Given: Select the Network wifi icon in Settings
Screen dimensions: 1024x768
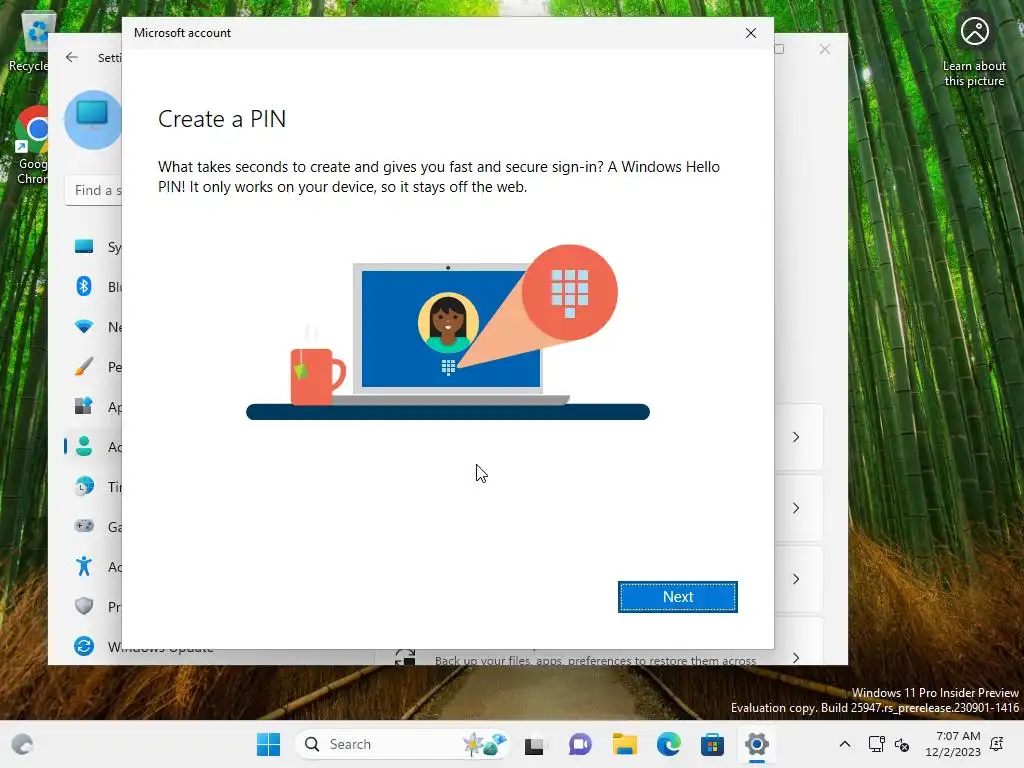Looking at the screenshot, I should [x=84, y=327].
